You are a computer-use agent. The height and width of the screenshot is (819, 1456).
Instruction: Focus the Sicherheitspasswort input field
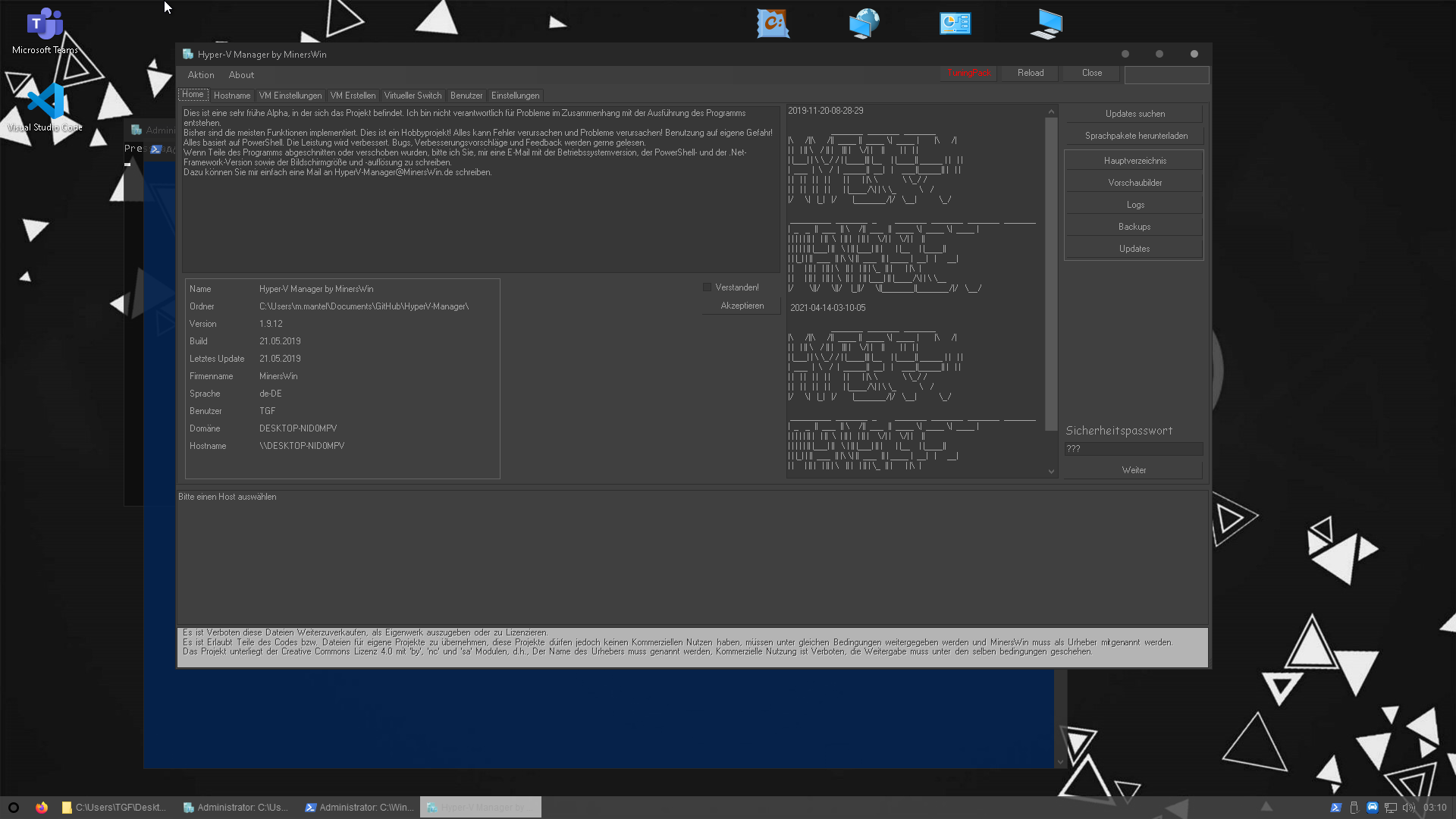[1133, 449]
